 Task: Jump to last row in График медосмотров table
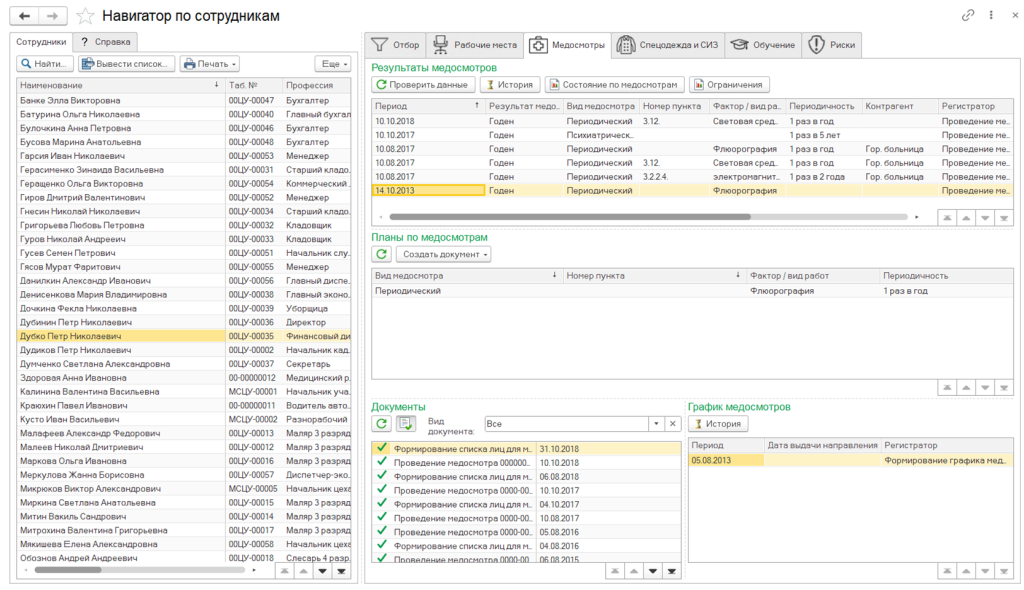[1004, 571]
